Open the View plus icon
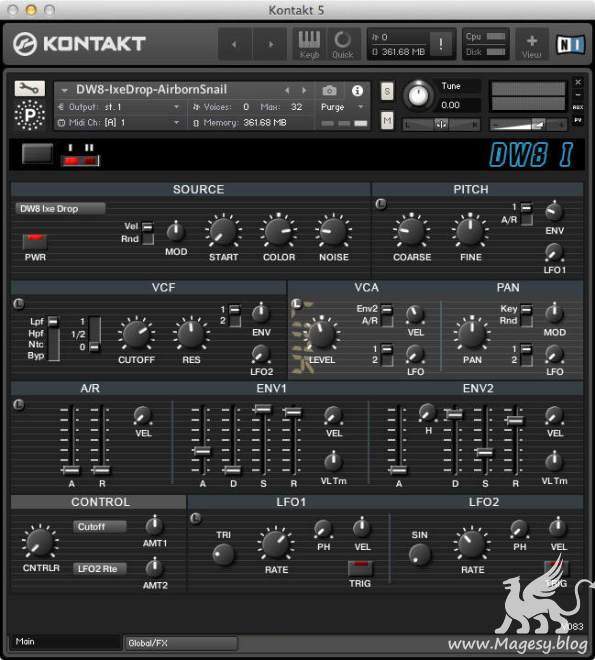This screenshot has height=660, width=595. click(532, 44)
